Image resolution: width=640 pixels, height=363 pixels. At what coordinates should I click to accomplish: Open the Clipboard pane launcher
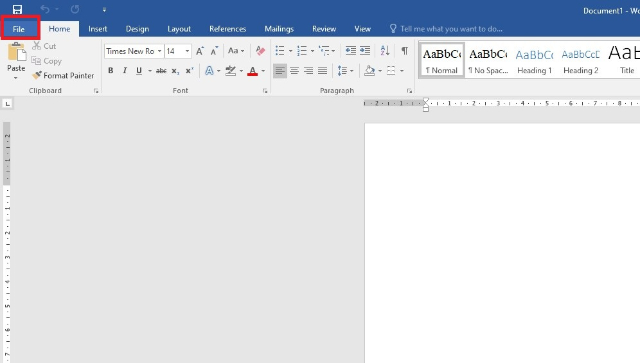point(96,91)
